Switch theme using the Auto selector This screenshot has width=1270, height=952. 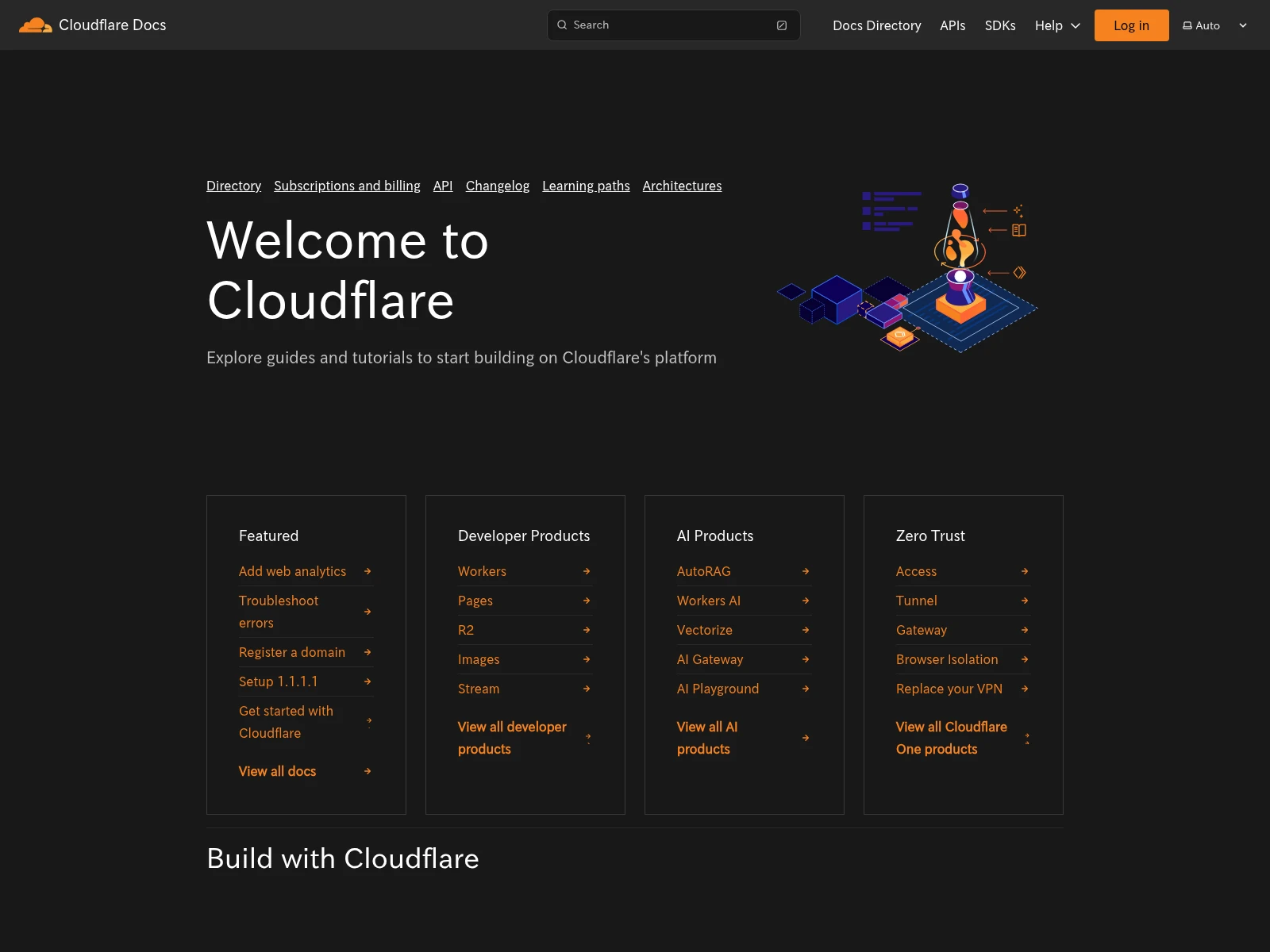point(1206,25)
